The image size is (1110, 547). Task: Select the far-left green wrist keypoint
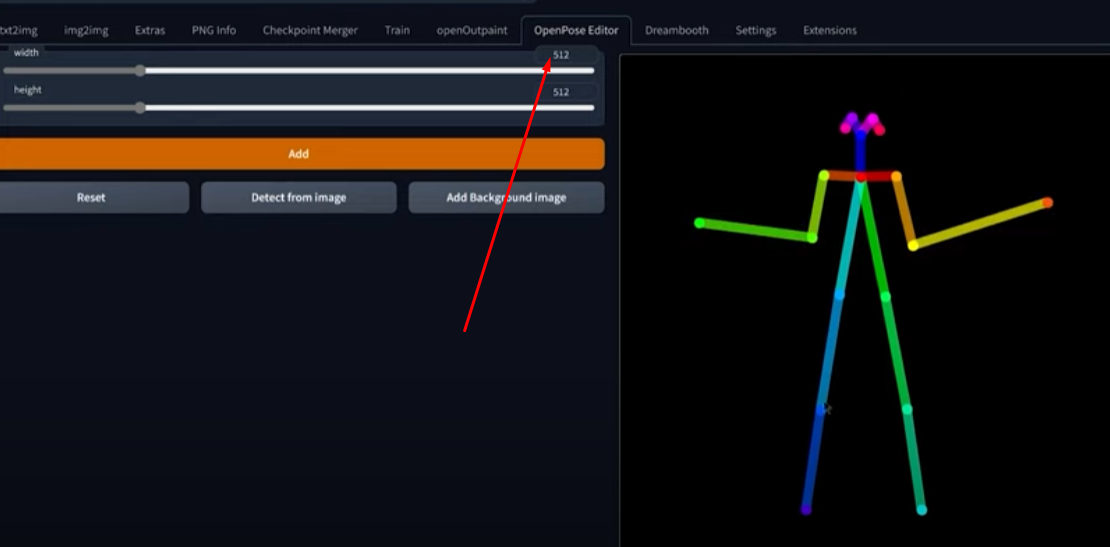click(x=699, y=223)
